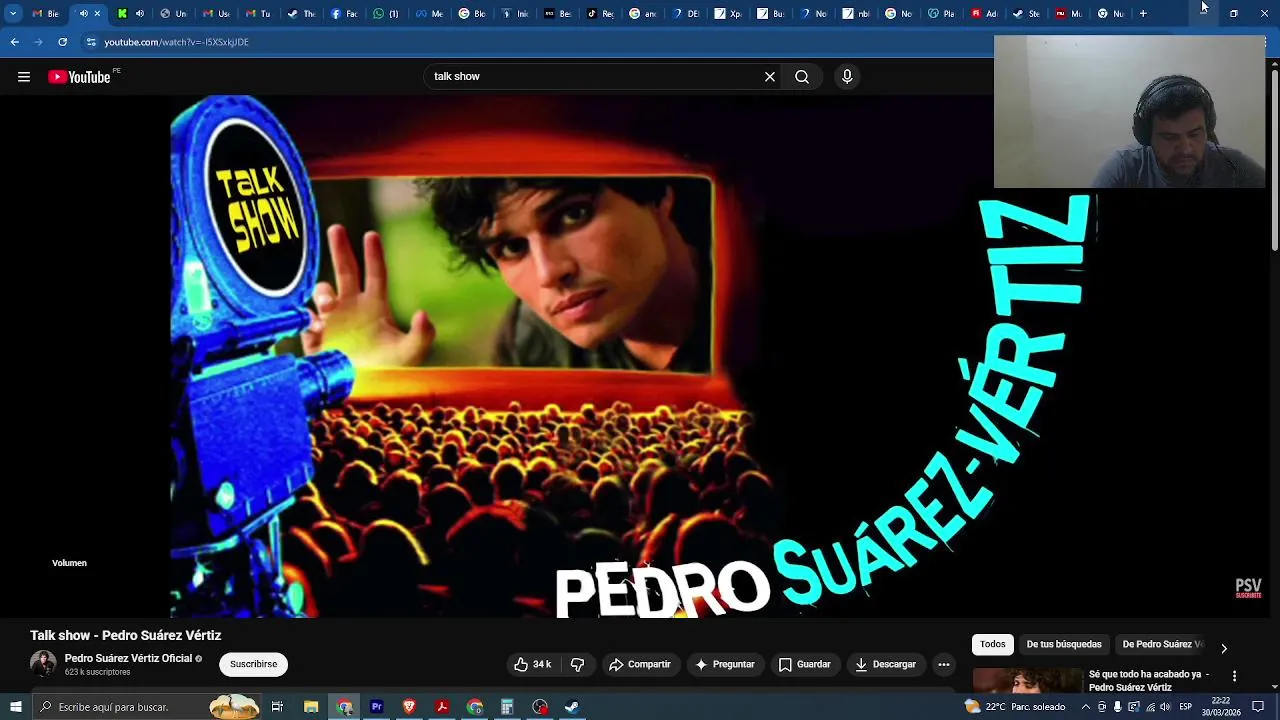Select the 'De tus búsquedas' chip

1064,645
